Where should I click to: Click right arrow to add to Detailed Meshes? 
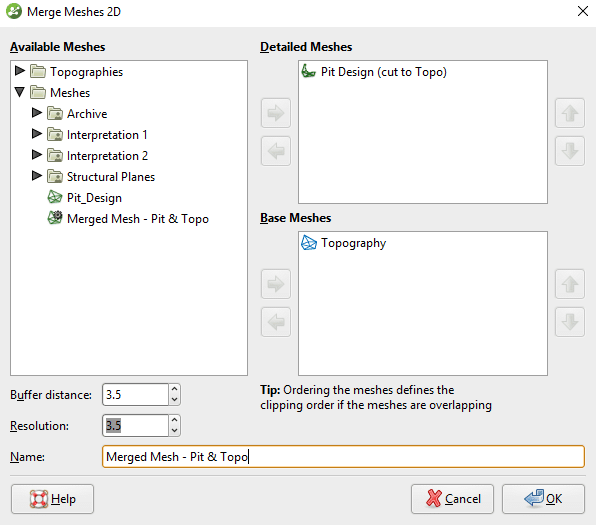coord(276,113)
